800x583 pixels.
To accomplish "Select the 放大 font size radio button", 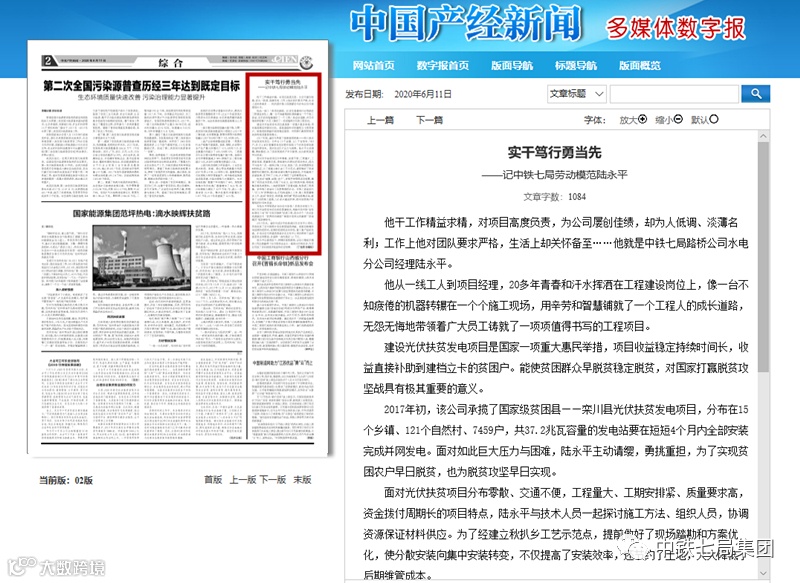I will pyautogui.click(x=642, y=119).
